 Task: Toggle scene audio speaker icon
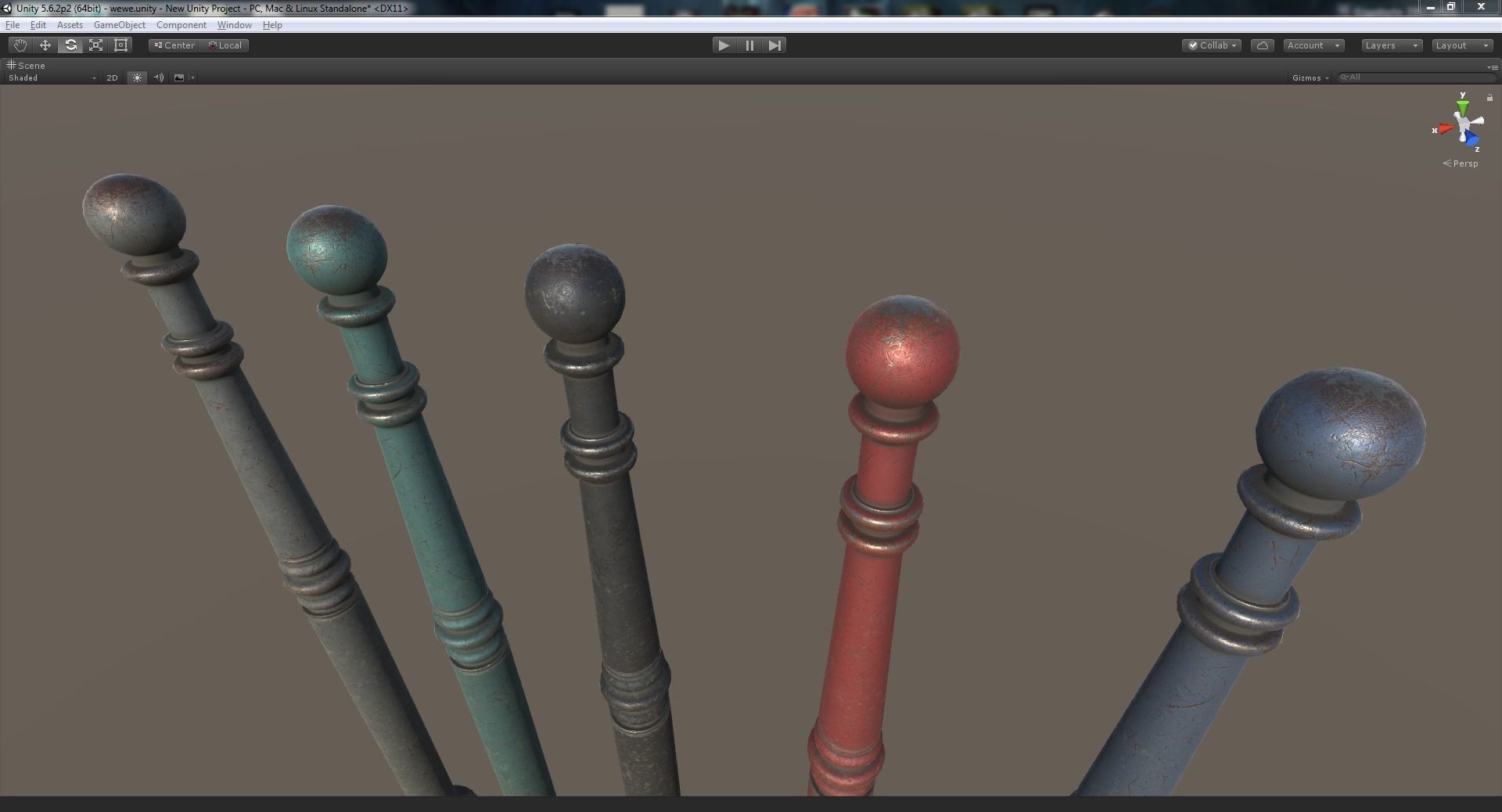(x=159, y=77)
